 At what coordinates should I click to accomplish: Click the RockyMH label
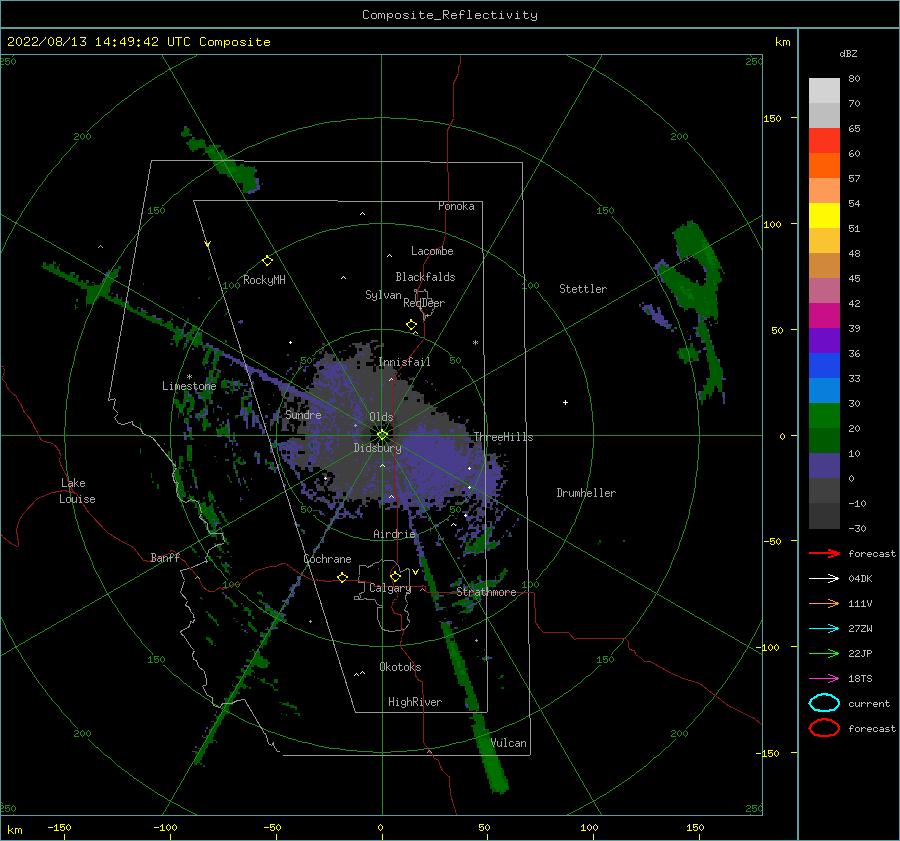pyautogui.click(x=264, y=280)
